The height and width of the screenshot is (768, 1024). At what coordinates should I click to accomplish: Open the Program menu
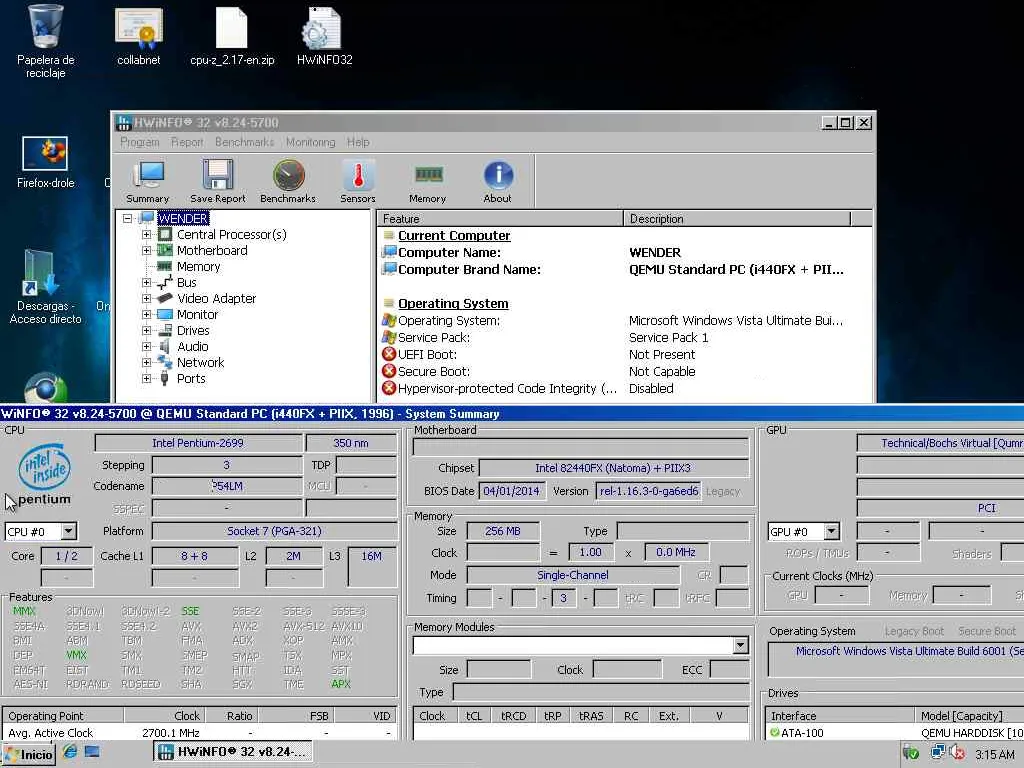[x=140, y=142]
